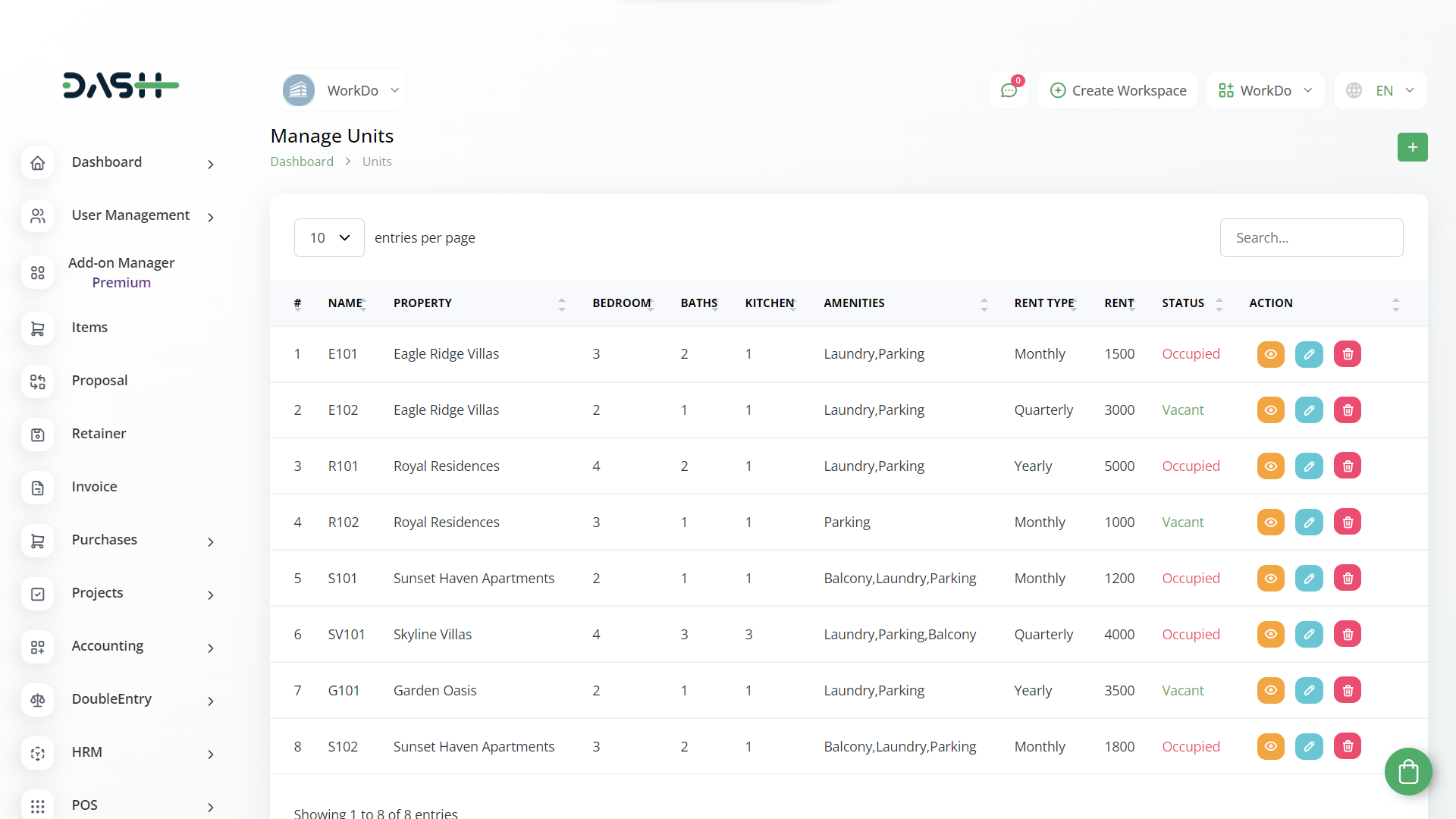
Task: Click the DASH logo
Action: tap(121, 86)
